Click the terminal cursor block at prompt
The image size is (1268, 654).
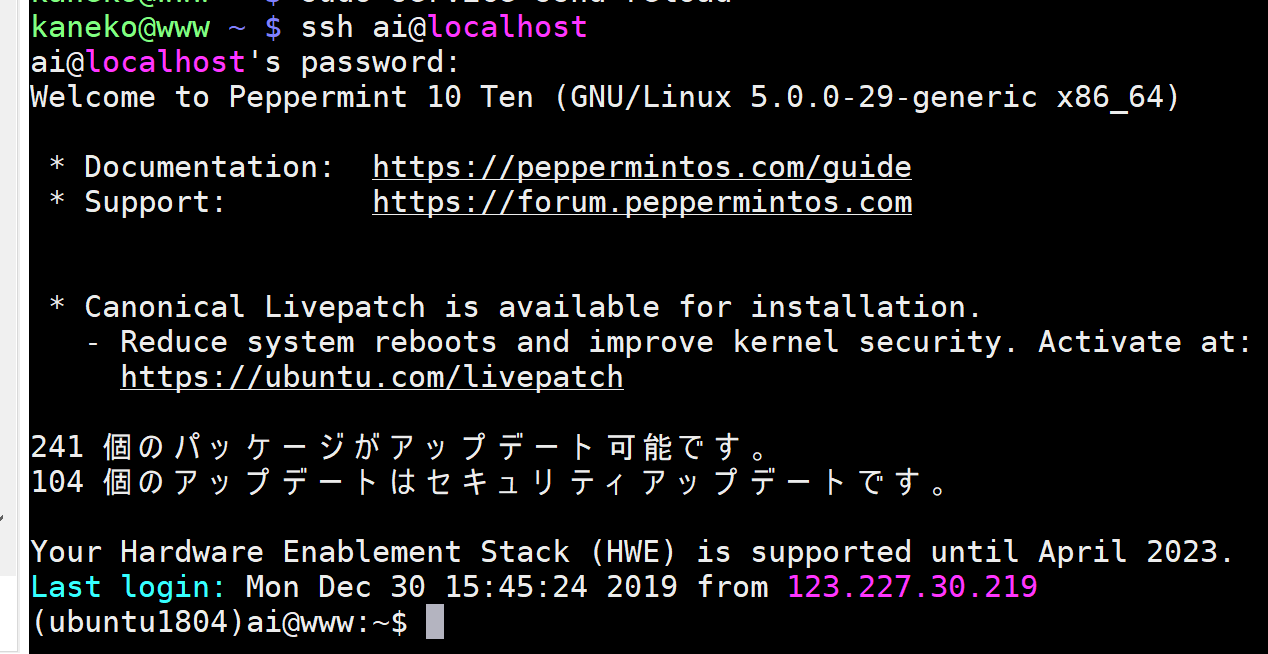coord(434,622)
